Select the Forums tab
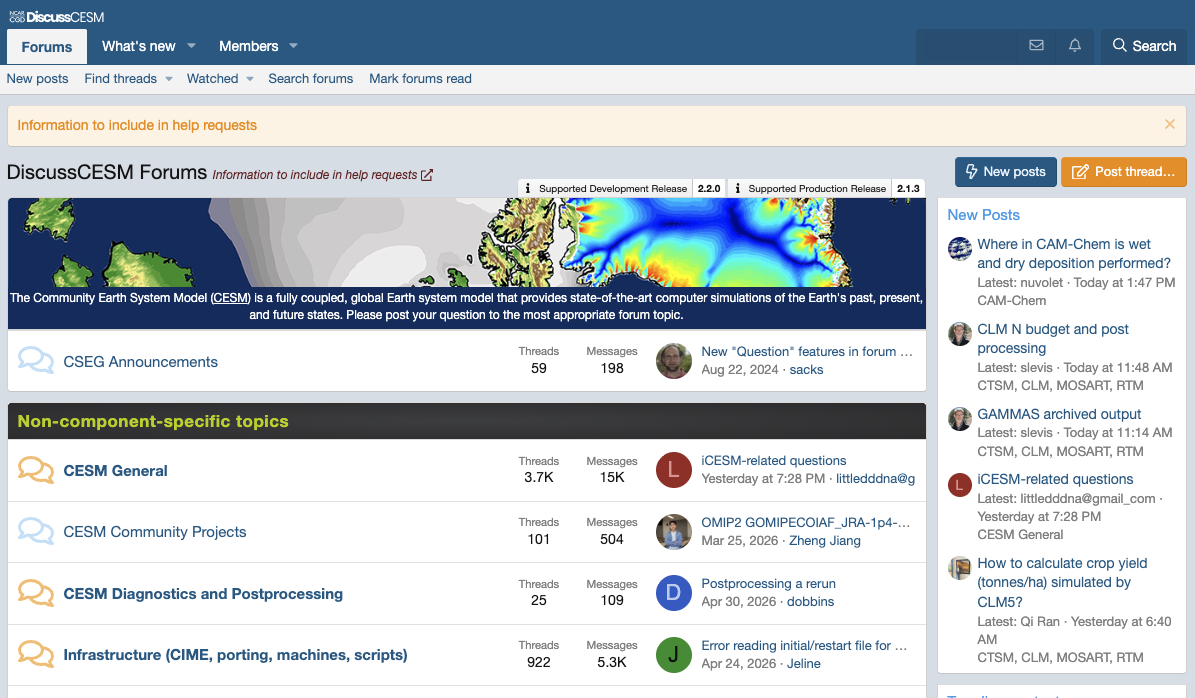This screenshot has width=1195, height=698. pos(46,46)
